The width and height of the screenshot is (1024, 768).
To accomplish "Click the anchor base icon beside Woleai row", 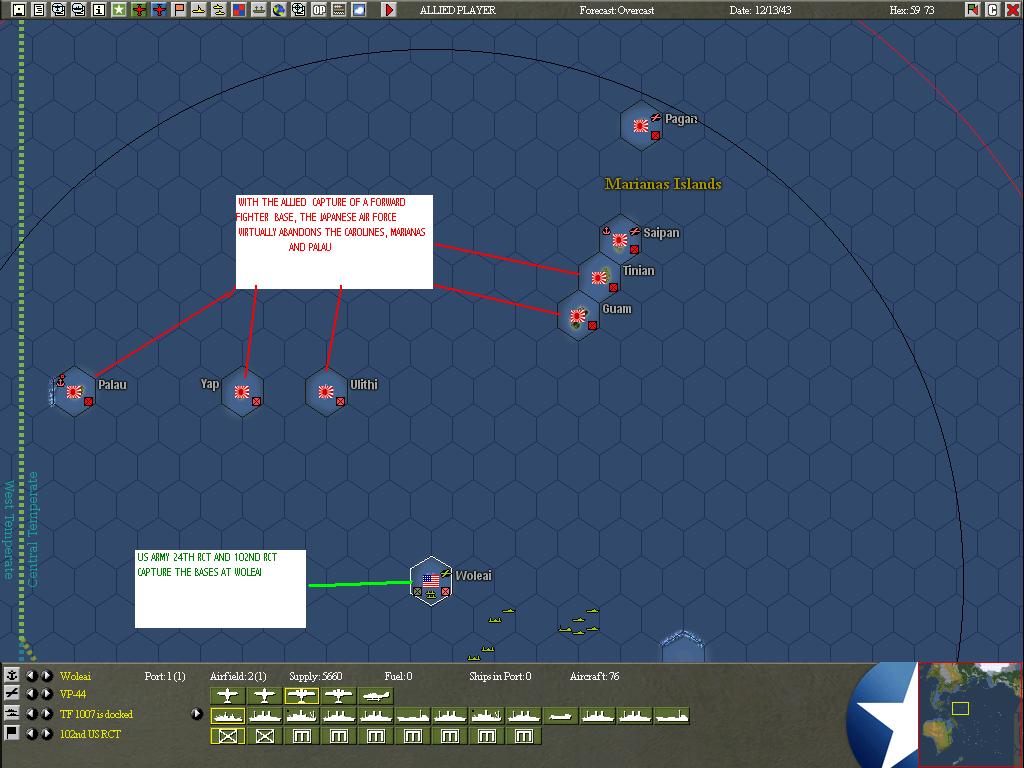I will 11,675.
